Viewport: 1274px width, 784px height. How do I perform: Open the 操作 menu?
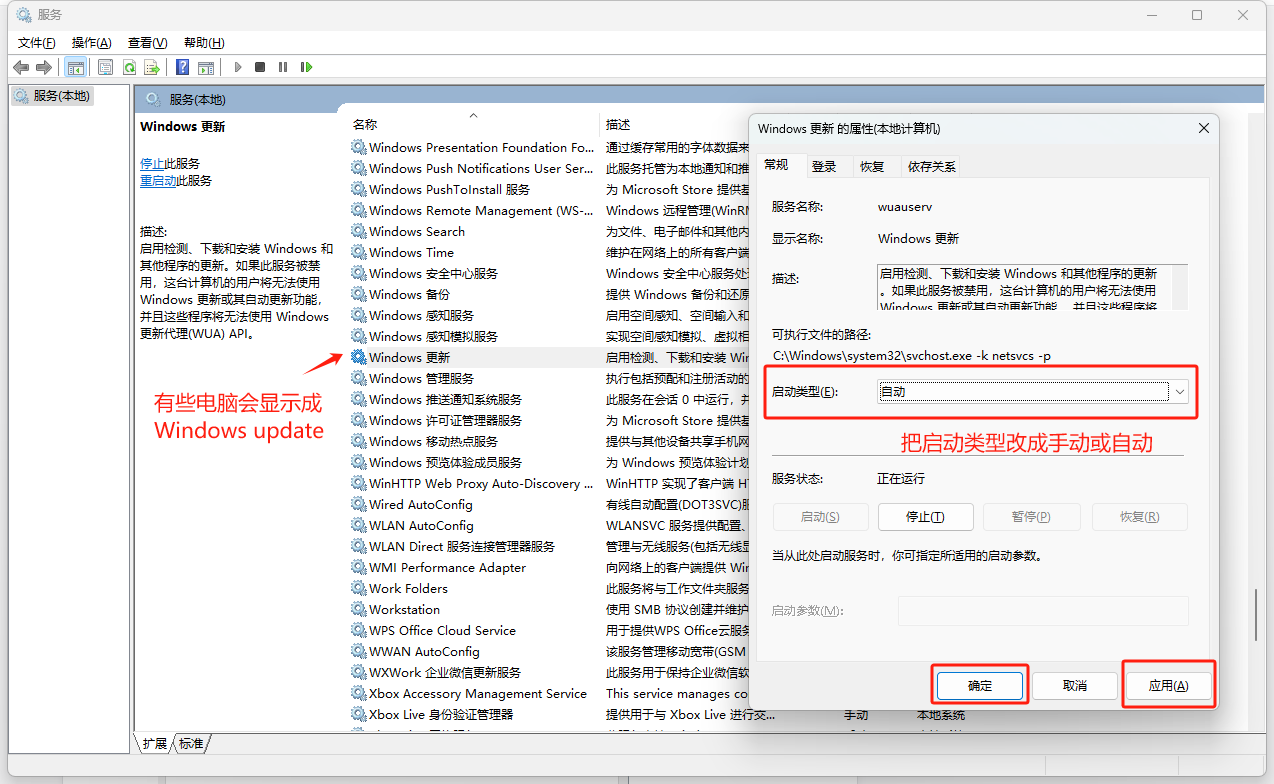tap(91, 42)
